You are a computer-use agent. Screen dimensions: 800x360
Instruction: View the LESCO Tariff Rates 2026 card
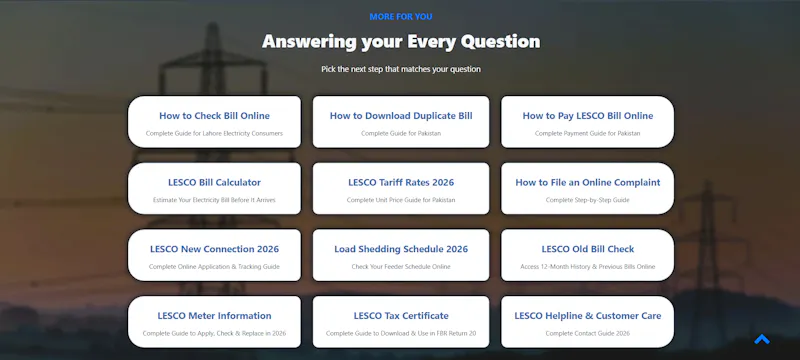(401, 189)
